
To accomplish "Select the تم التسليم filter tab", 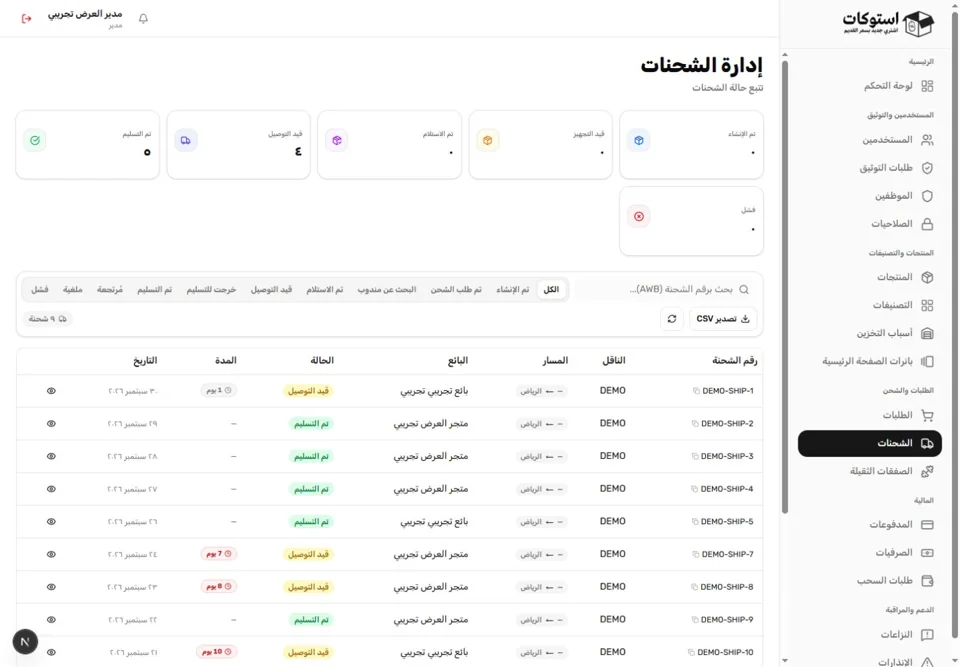I will coord(154,290).
